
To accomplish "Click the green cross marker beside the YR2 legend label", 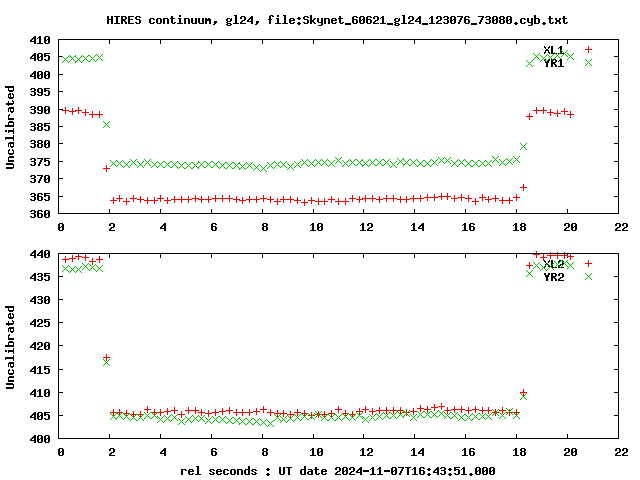I will point(588,276).
